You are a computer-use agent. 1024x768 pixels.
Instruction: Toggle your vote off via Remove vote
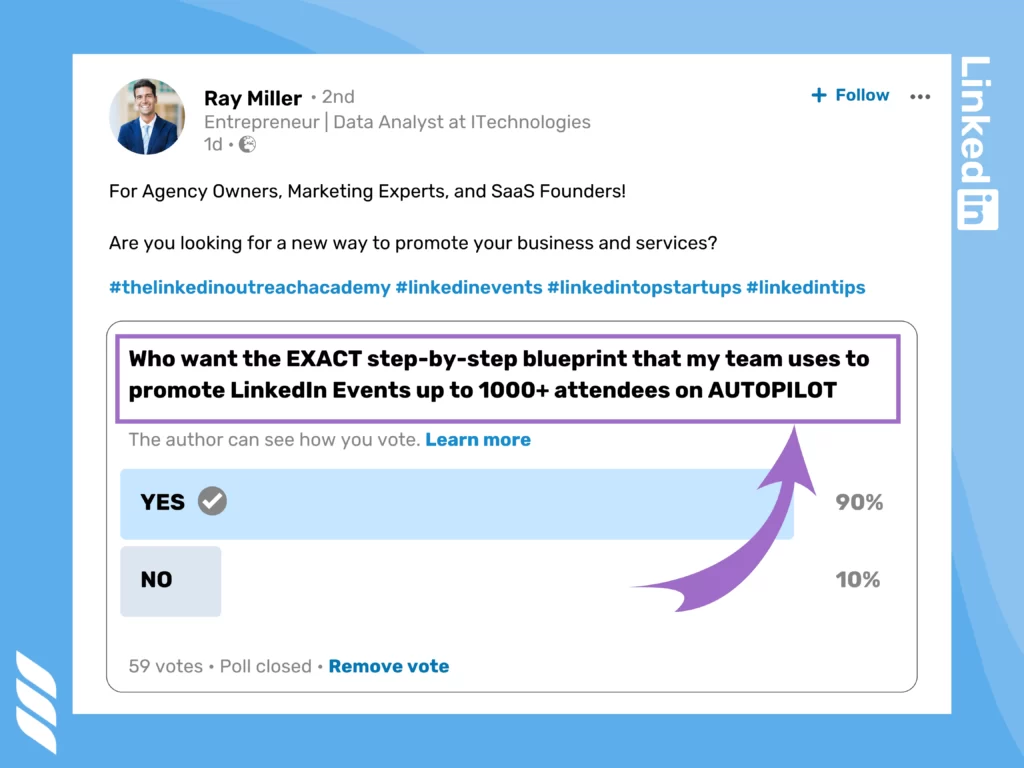(x=389, y=666)
